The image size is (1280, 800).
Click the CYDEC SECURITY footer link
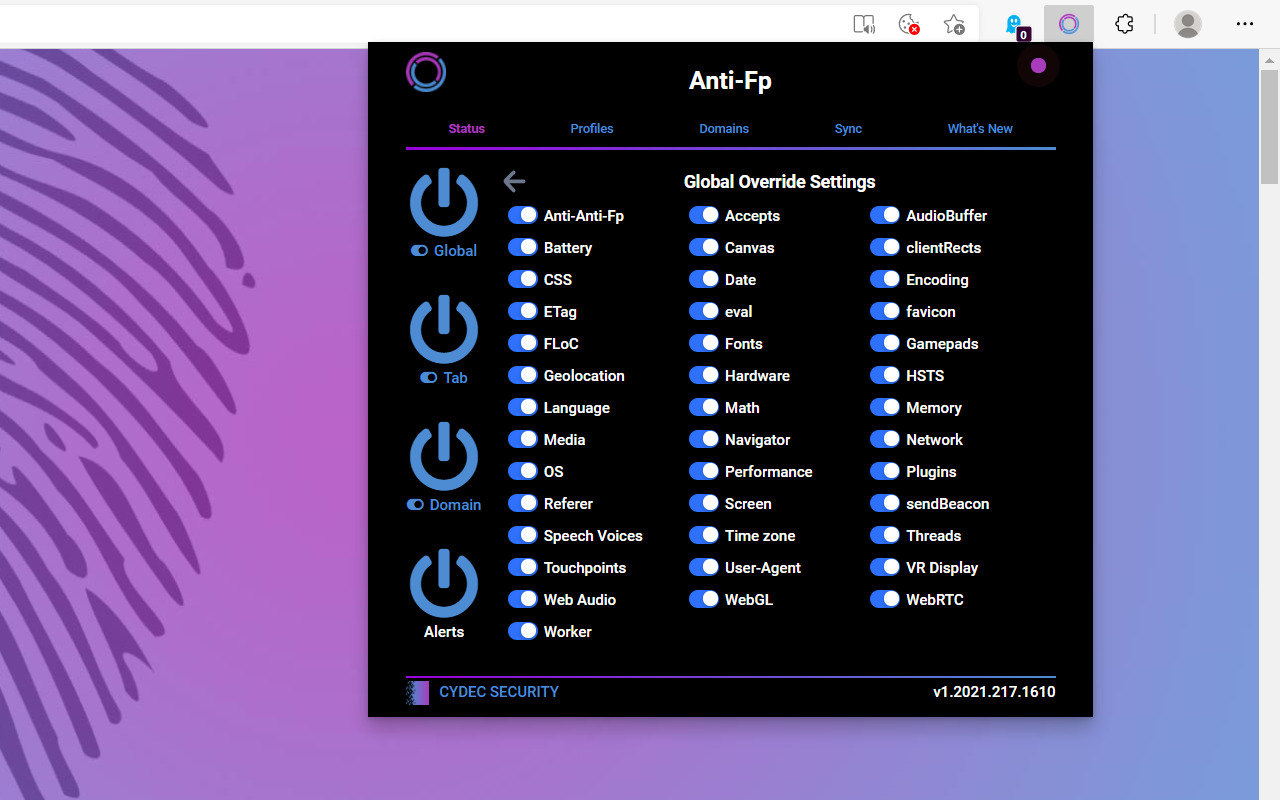click(x=498, y=692)
